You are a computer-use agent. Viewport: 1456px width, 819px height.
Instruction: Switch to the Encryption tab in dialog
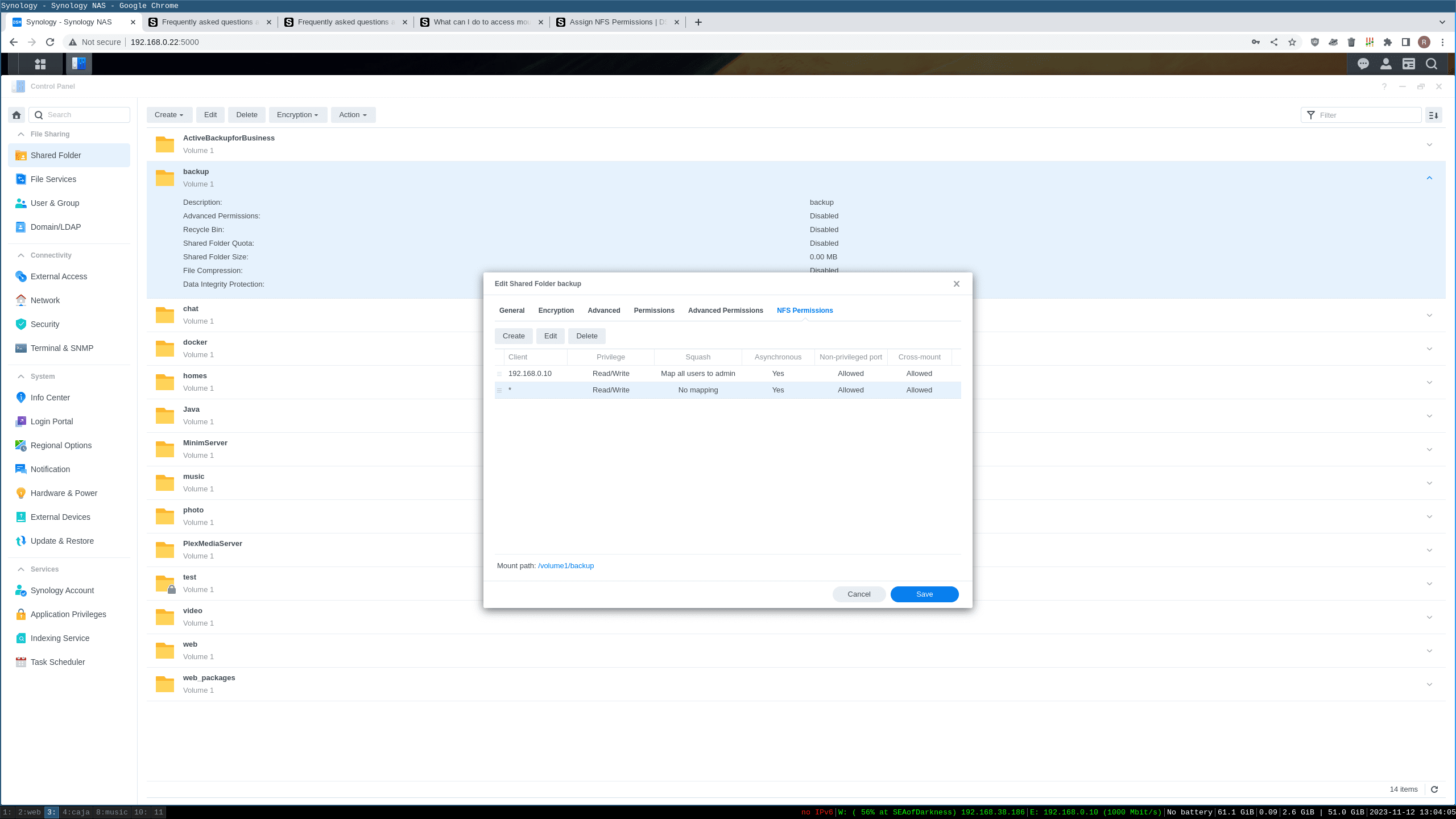[556, 311]
